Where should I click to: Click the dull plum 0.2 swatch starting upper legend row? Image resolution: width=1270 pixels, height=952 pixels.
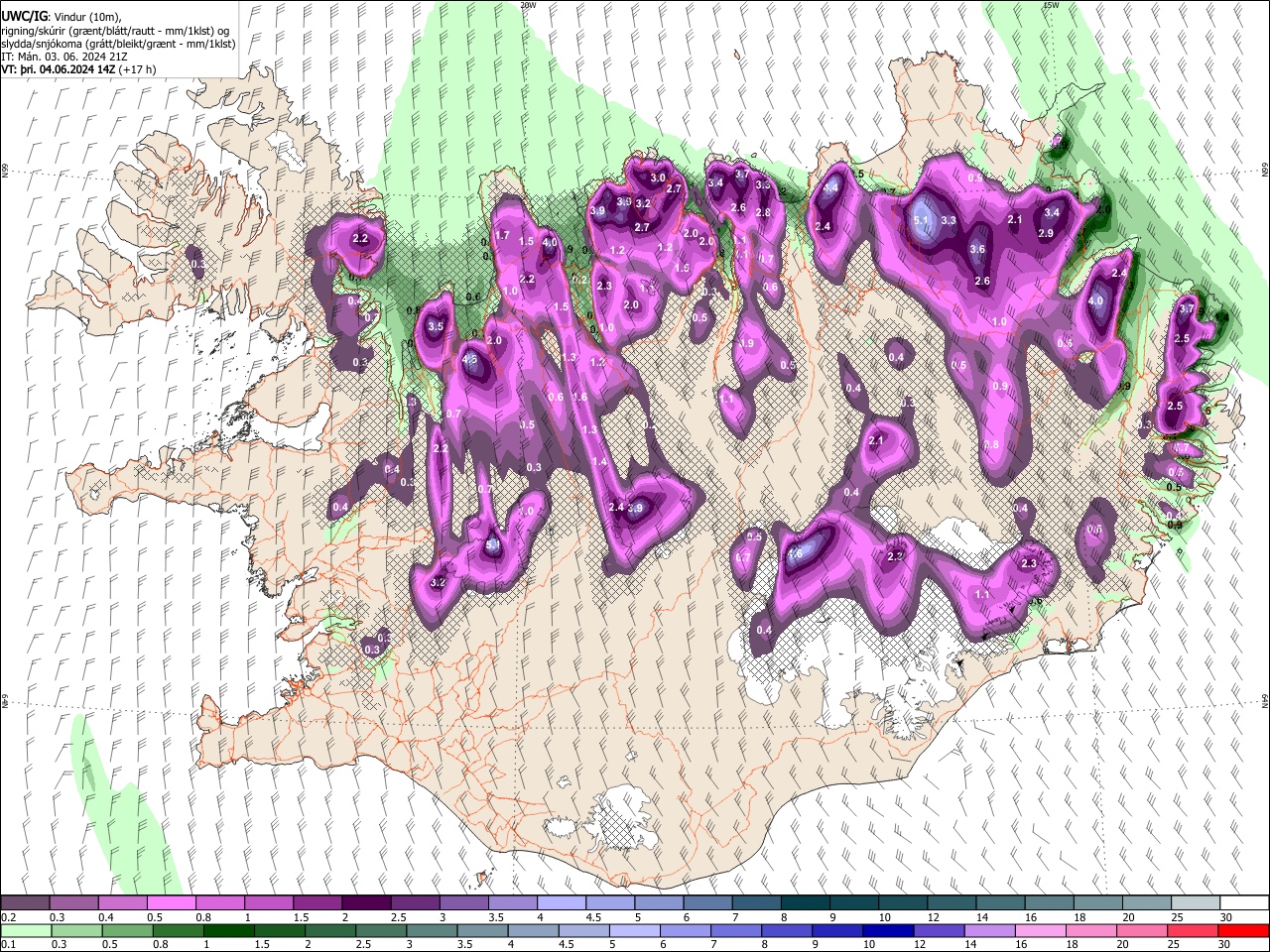(x=25, y=903)
